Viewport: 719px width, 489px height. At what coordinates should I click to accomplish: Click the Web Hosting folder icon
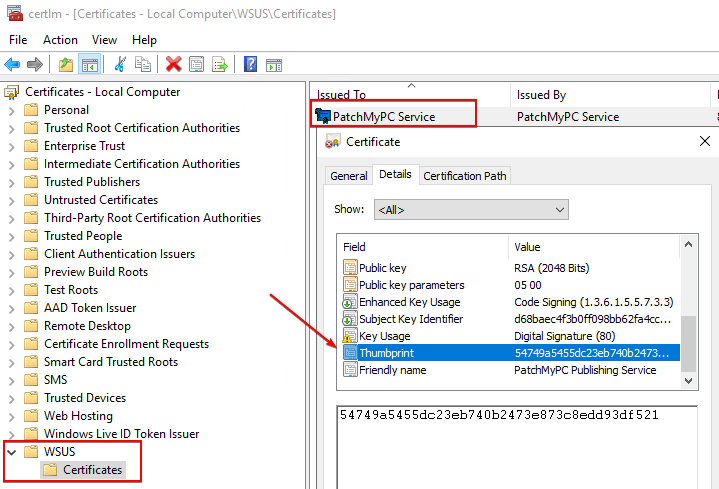31,416
